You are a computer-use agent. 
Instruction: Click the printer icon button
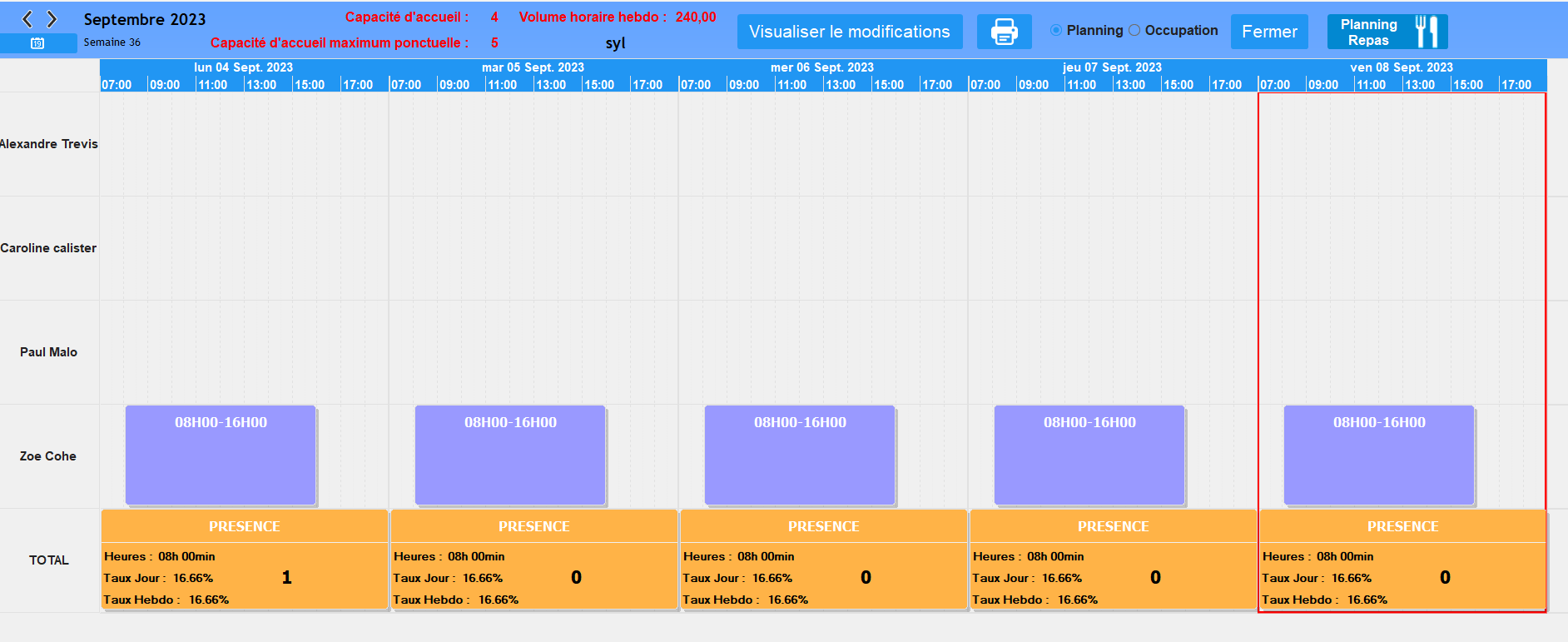click(x=1004, y=32)
